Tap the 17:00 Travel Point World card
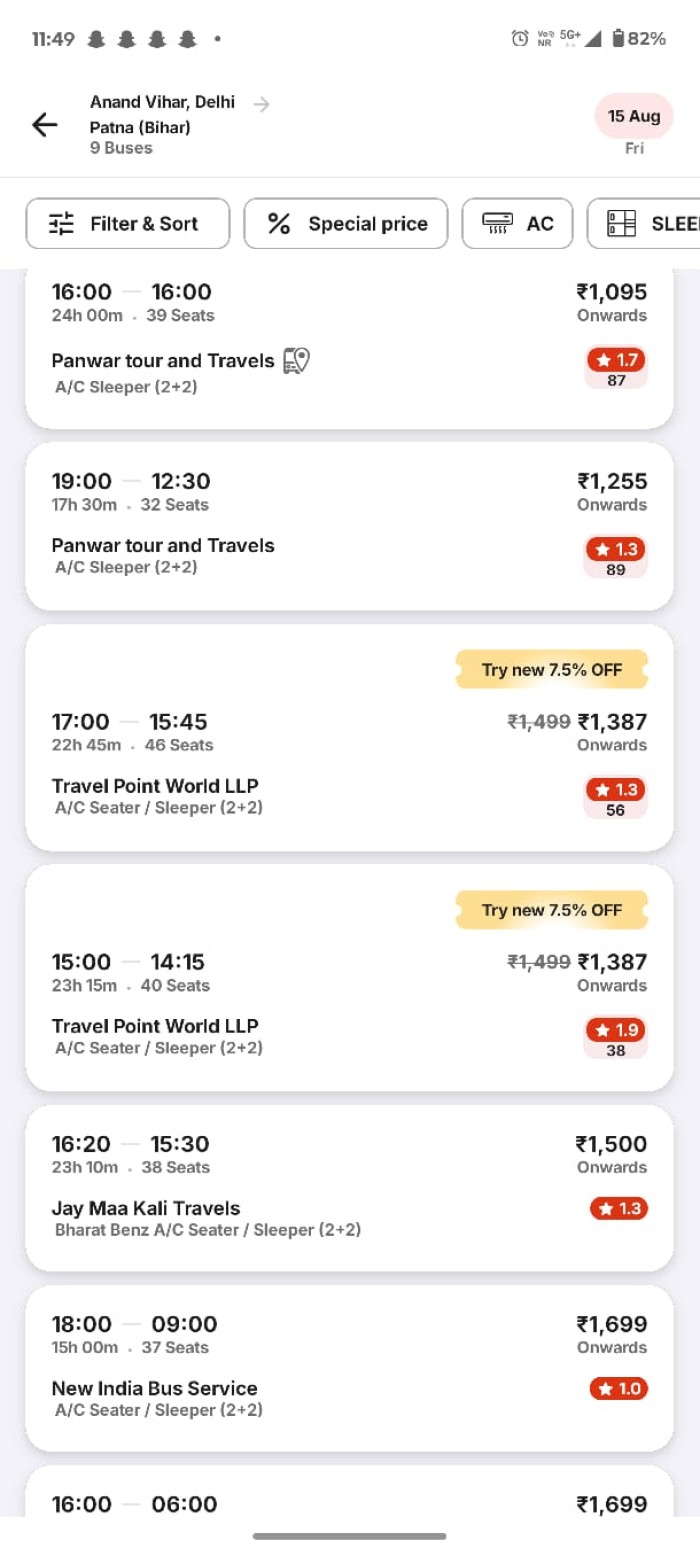Viewport: 700px width, 1556px height. pos(300,760)
